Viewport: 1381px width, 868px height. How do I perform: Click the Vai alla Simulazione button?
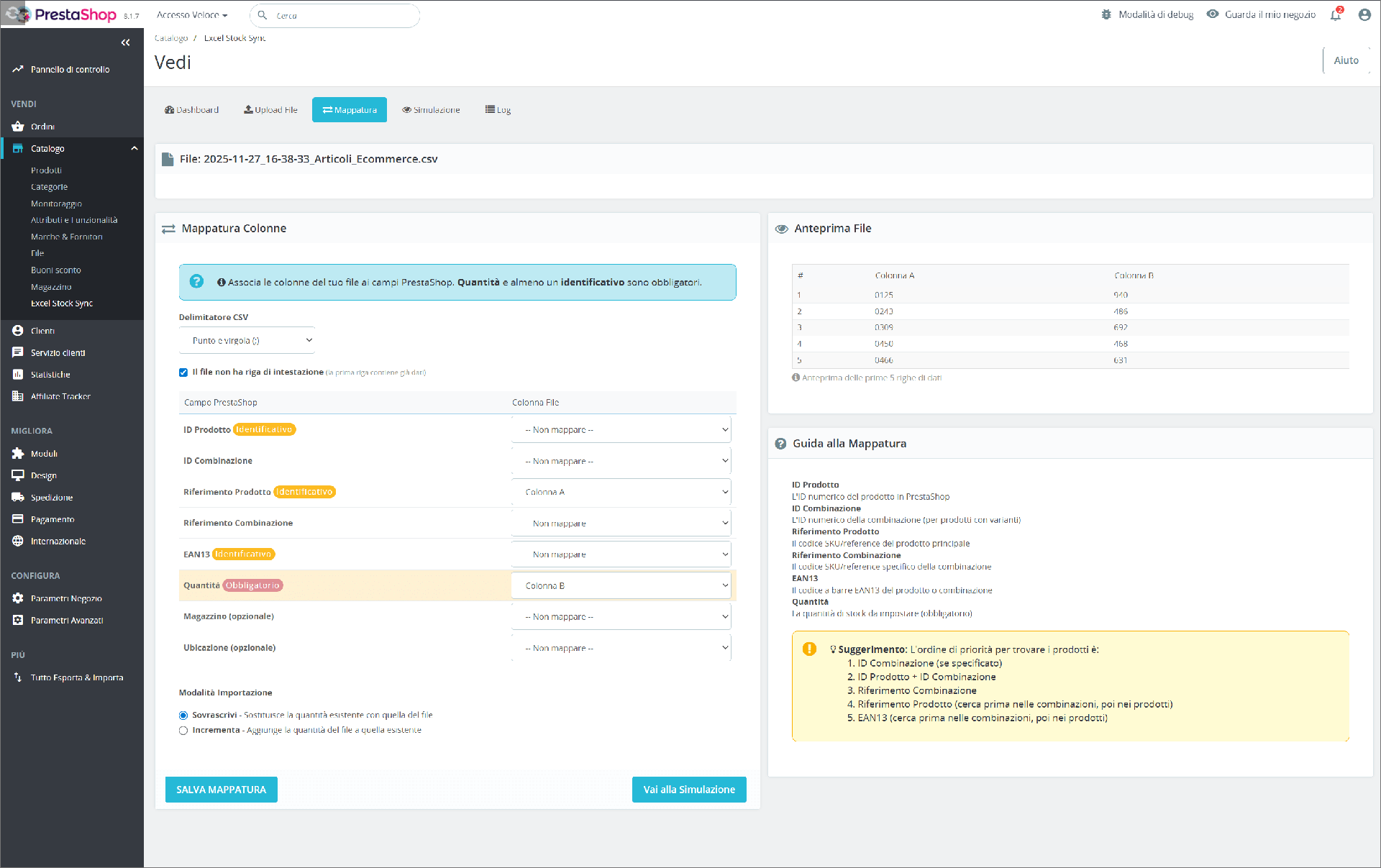pos(688,790)
